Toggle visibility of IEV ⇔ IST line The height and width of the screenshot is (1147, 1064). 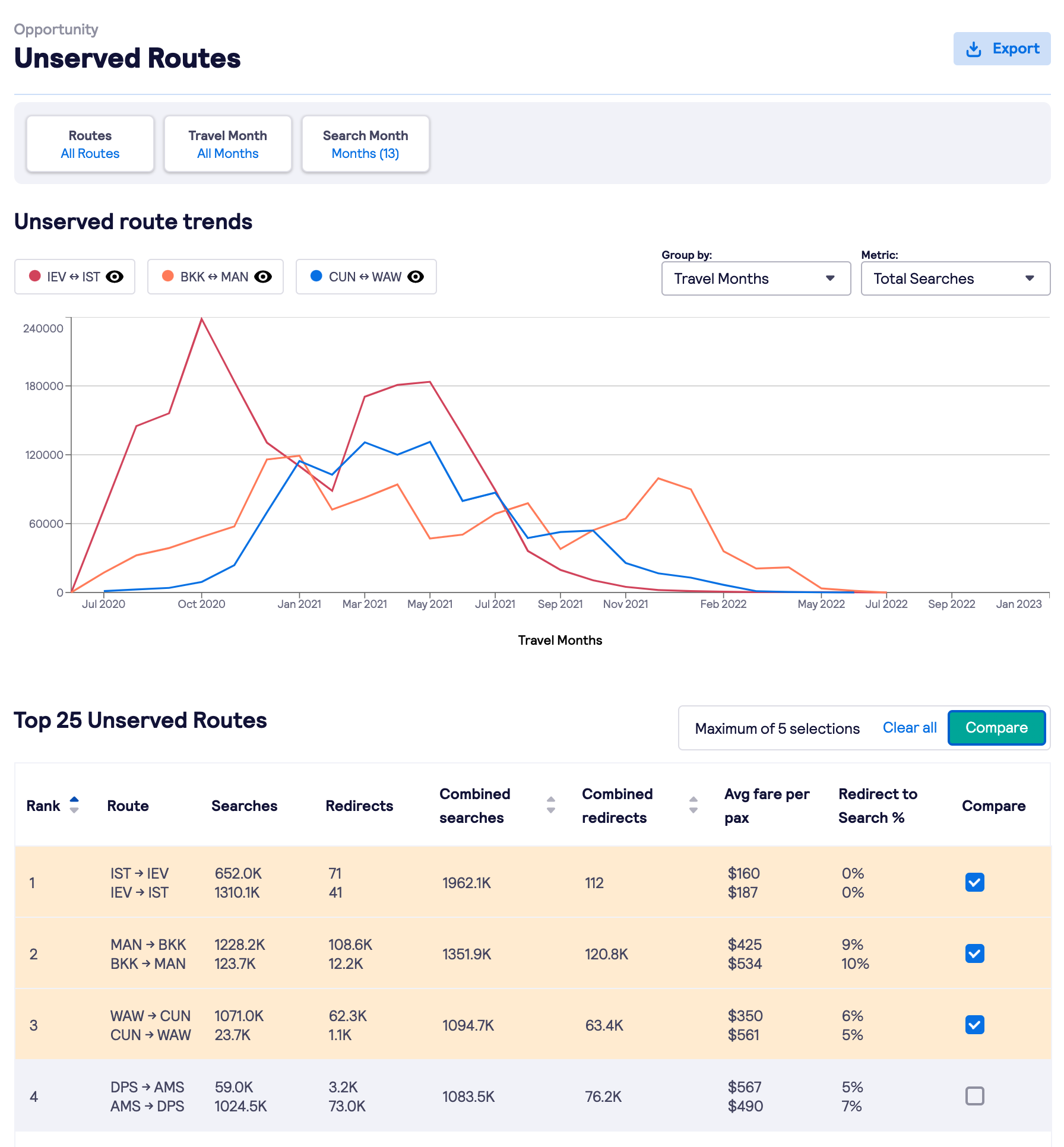click(x=115, y=277)
